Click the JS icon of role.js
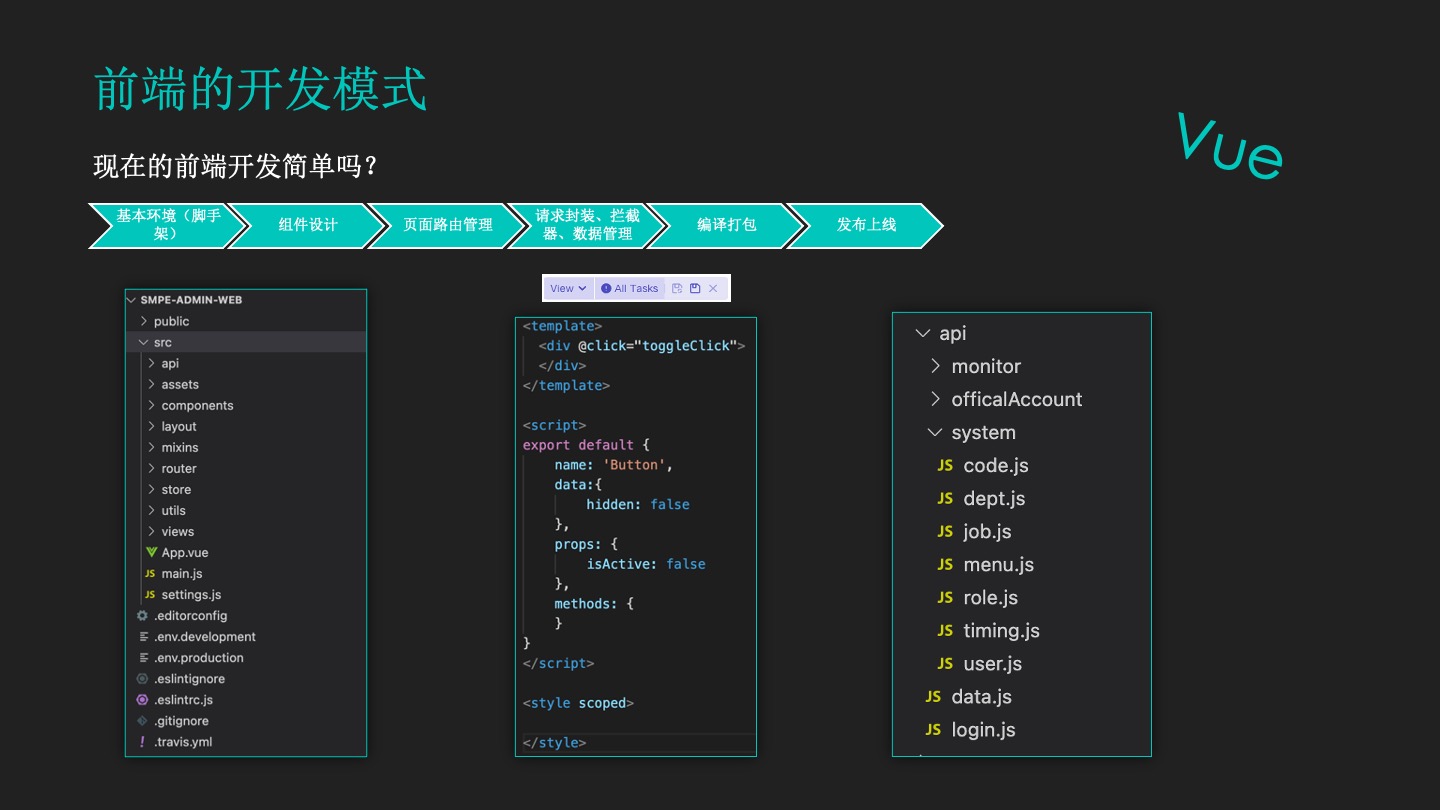The width and height of the screenshot is (1440, 810). click(945, 597)
